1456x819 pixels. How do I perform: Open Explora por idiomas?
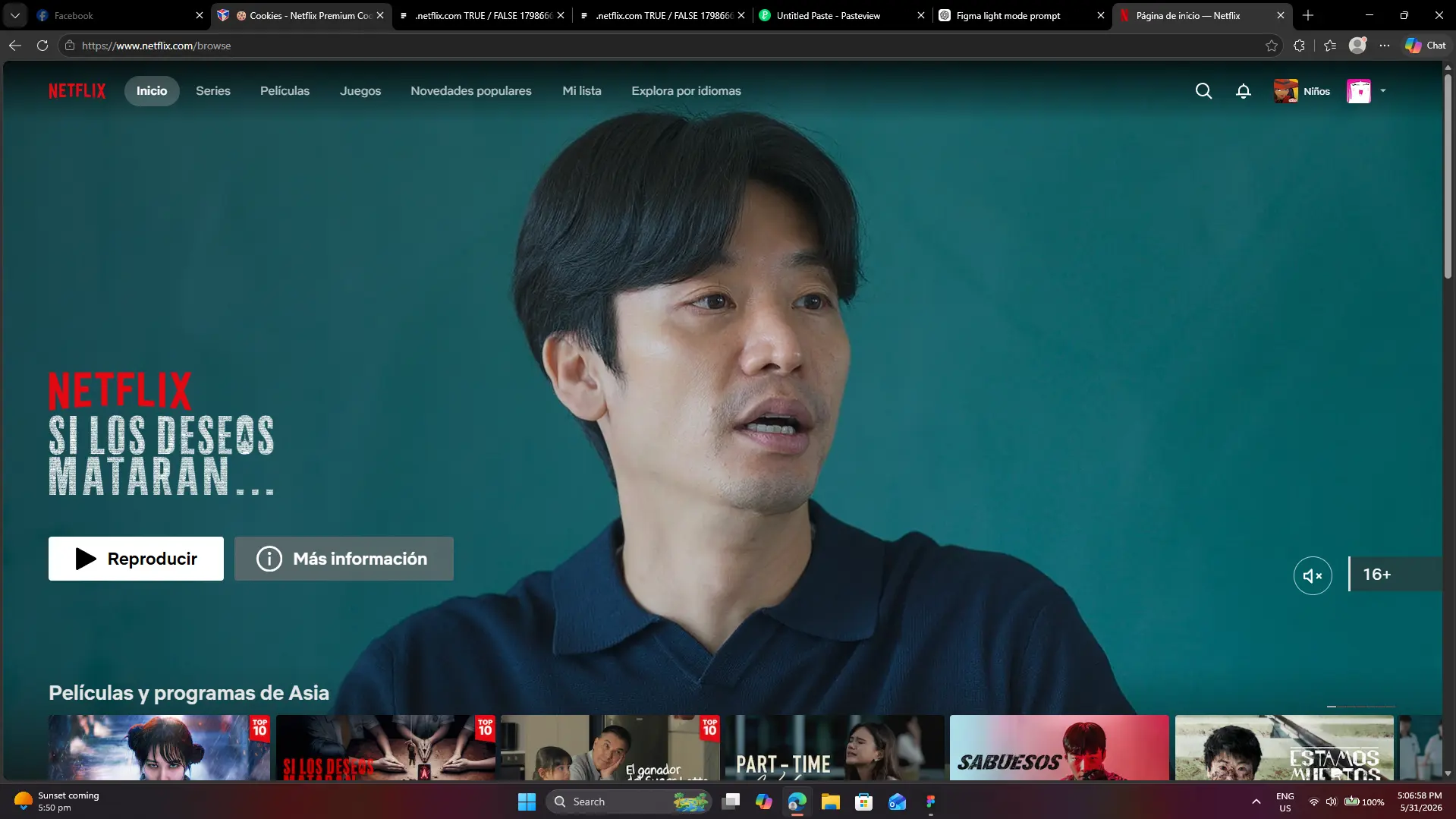(686, 91)
